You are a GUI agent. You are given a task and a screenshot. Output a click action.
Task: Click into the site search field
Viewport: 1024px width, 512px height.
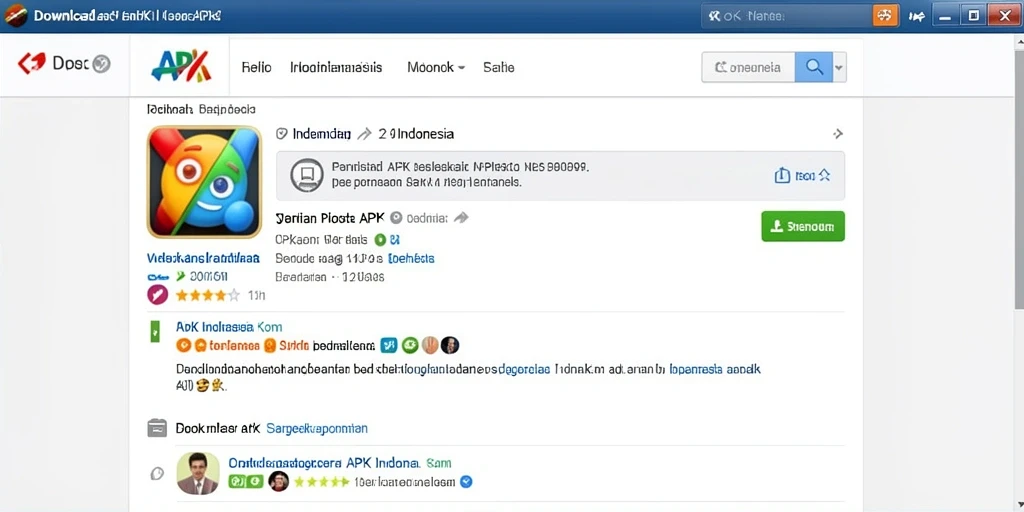pyautogui.click(x=748, y=67)
